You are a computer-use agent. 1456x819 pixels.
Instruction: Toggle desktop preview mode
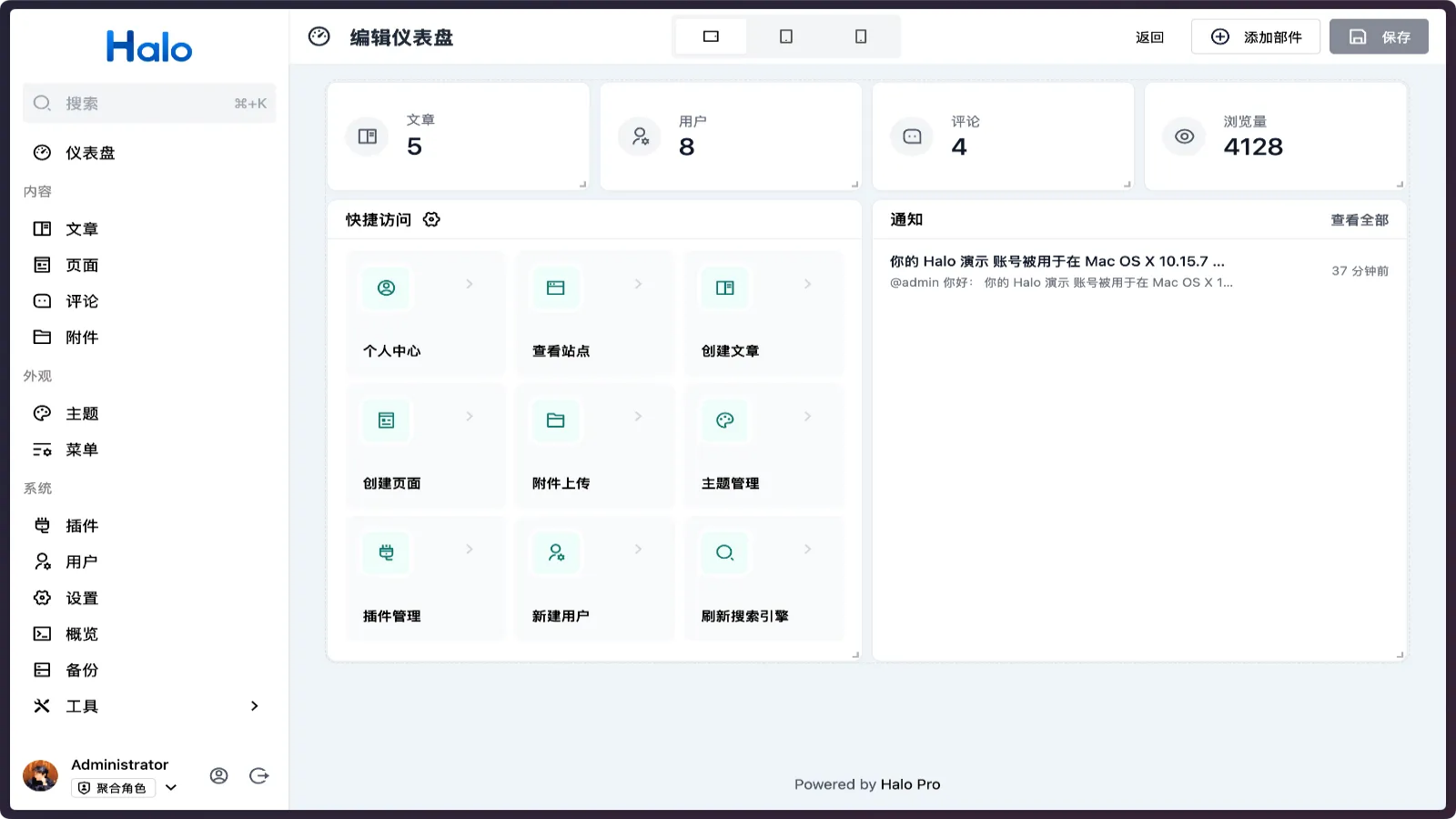710,36
